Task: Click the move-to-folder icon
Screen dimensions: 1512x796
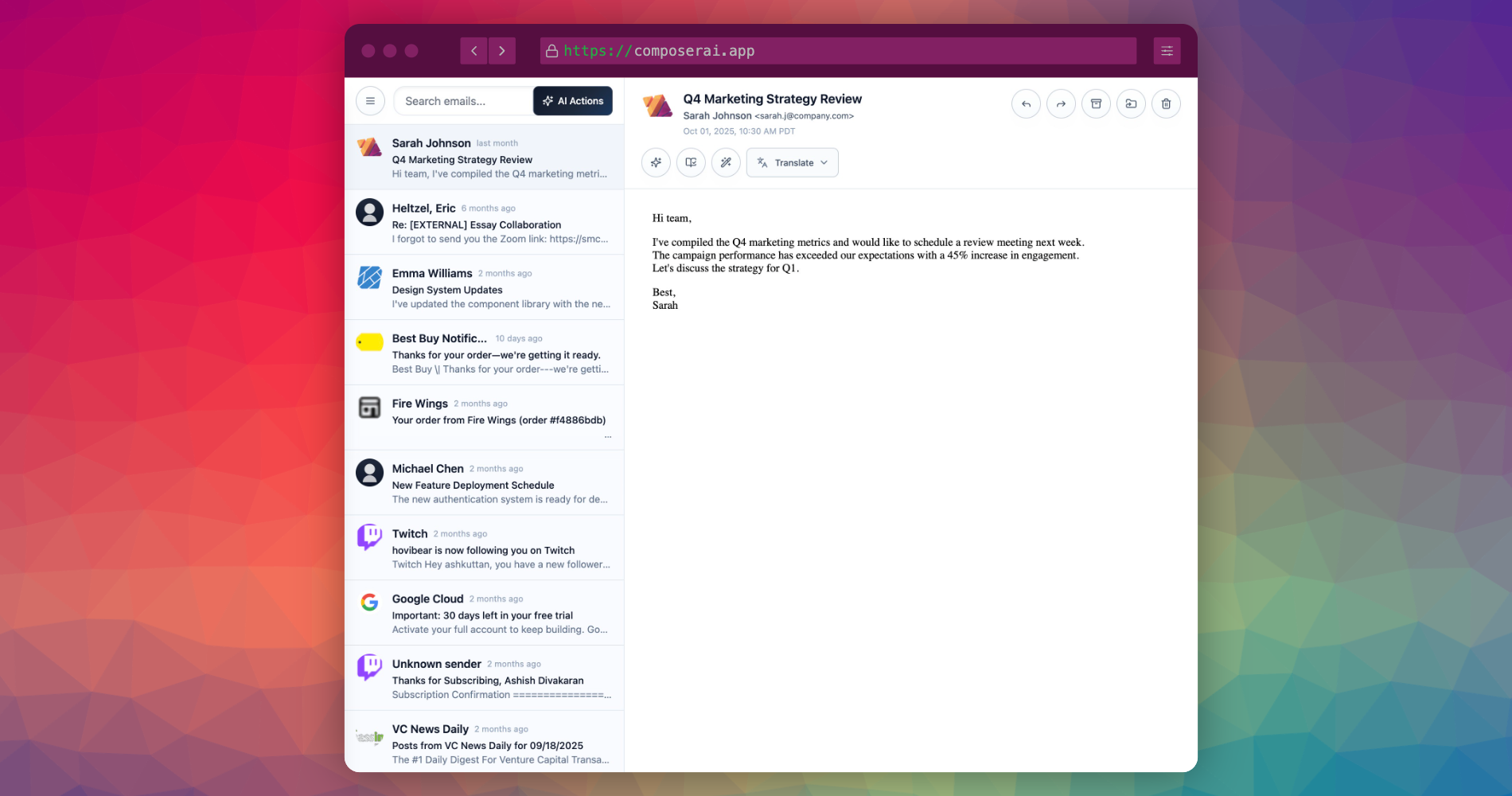Action: click(1131, 103)
